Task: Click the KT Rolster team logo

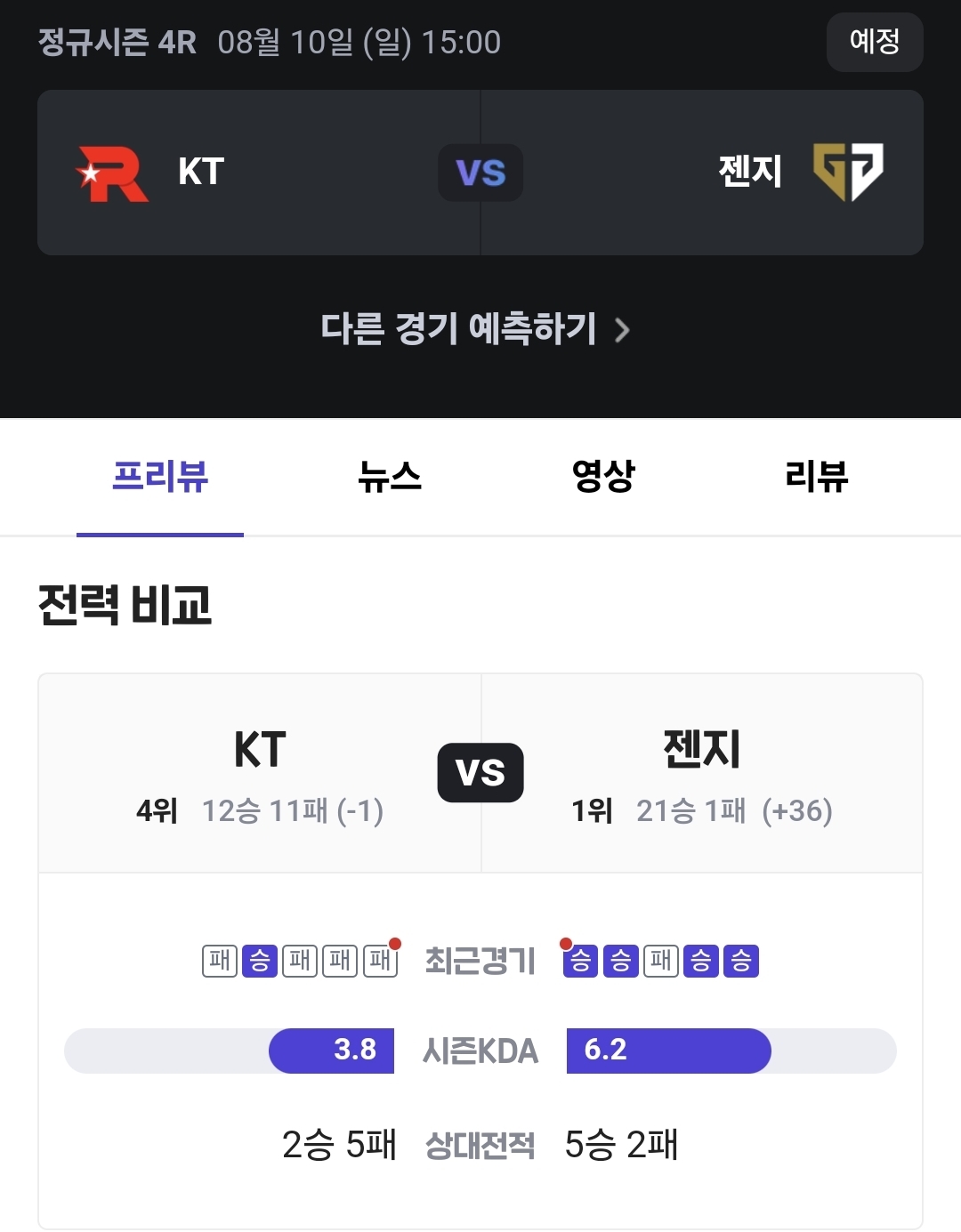Action: click(x=113, y=173)
